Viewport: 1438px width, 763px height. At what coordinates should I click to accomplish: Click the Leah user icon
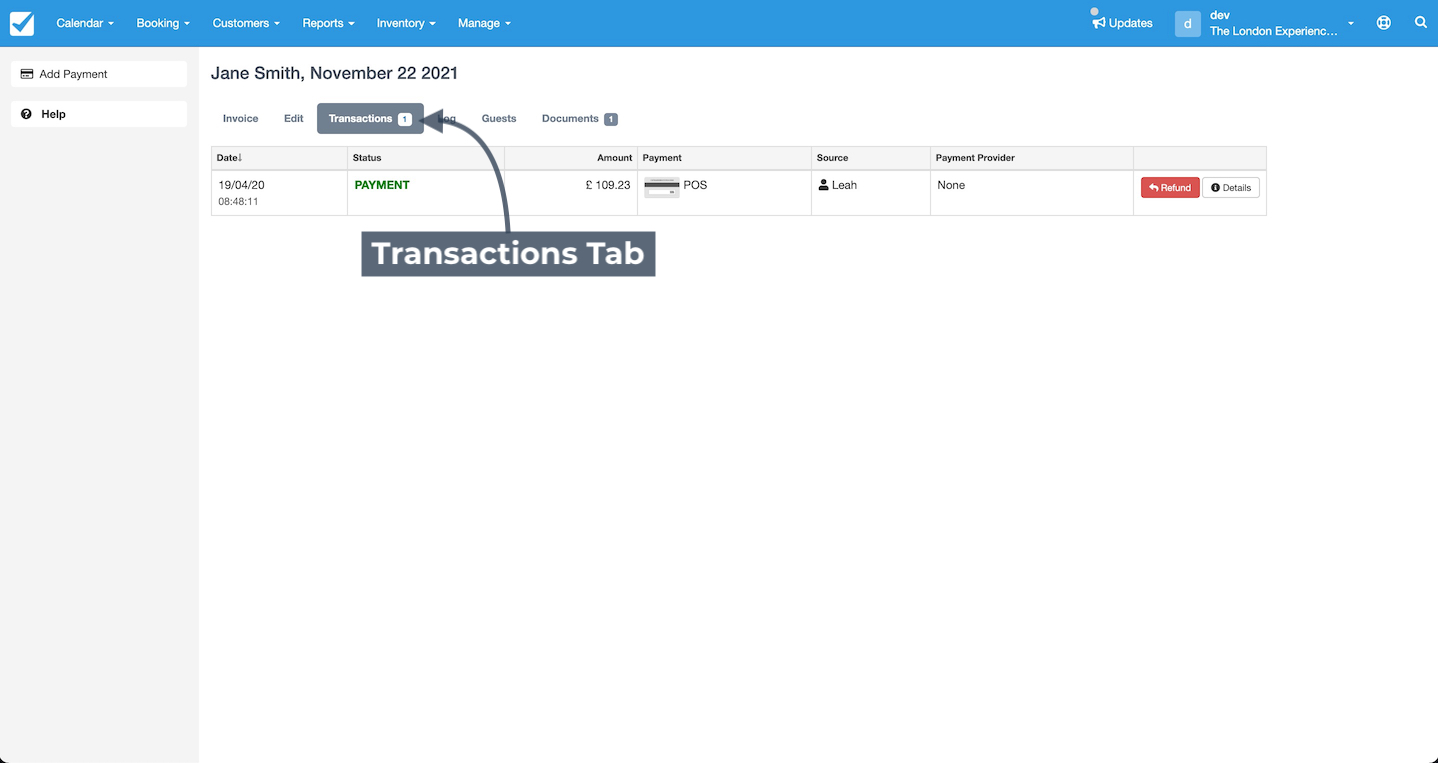click(823, 185)
